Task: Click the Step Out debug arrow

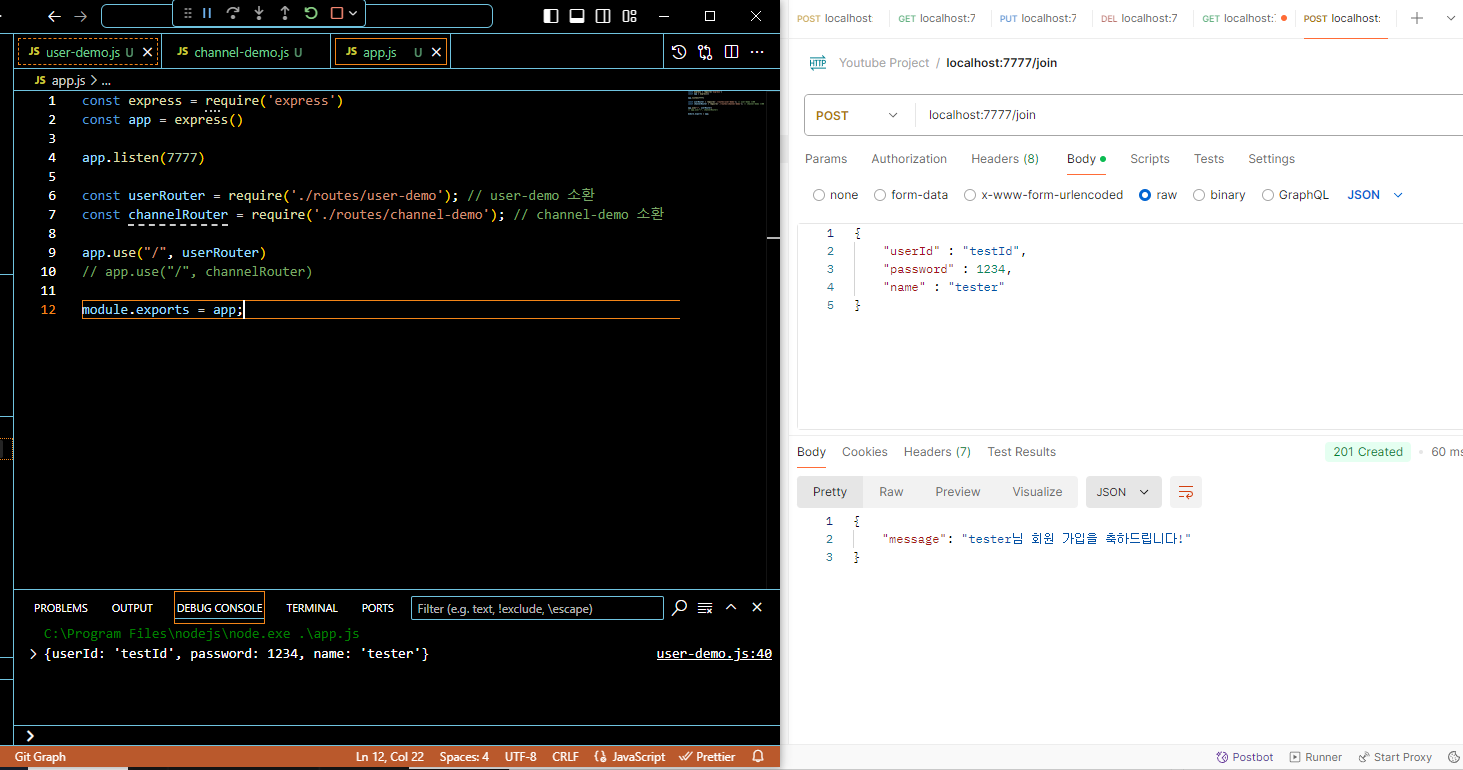Action: pos(285,14)
